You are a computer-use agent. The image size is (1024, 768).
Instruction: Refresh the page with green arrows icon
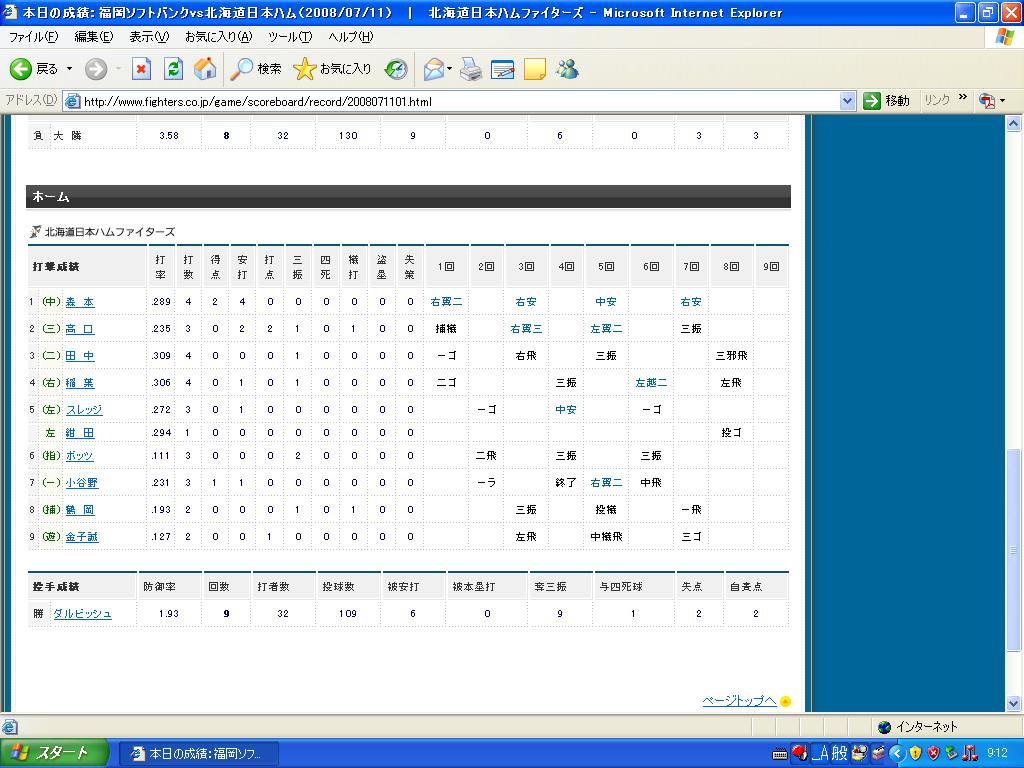pos(173,69)
